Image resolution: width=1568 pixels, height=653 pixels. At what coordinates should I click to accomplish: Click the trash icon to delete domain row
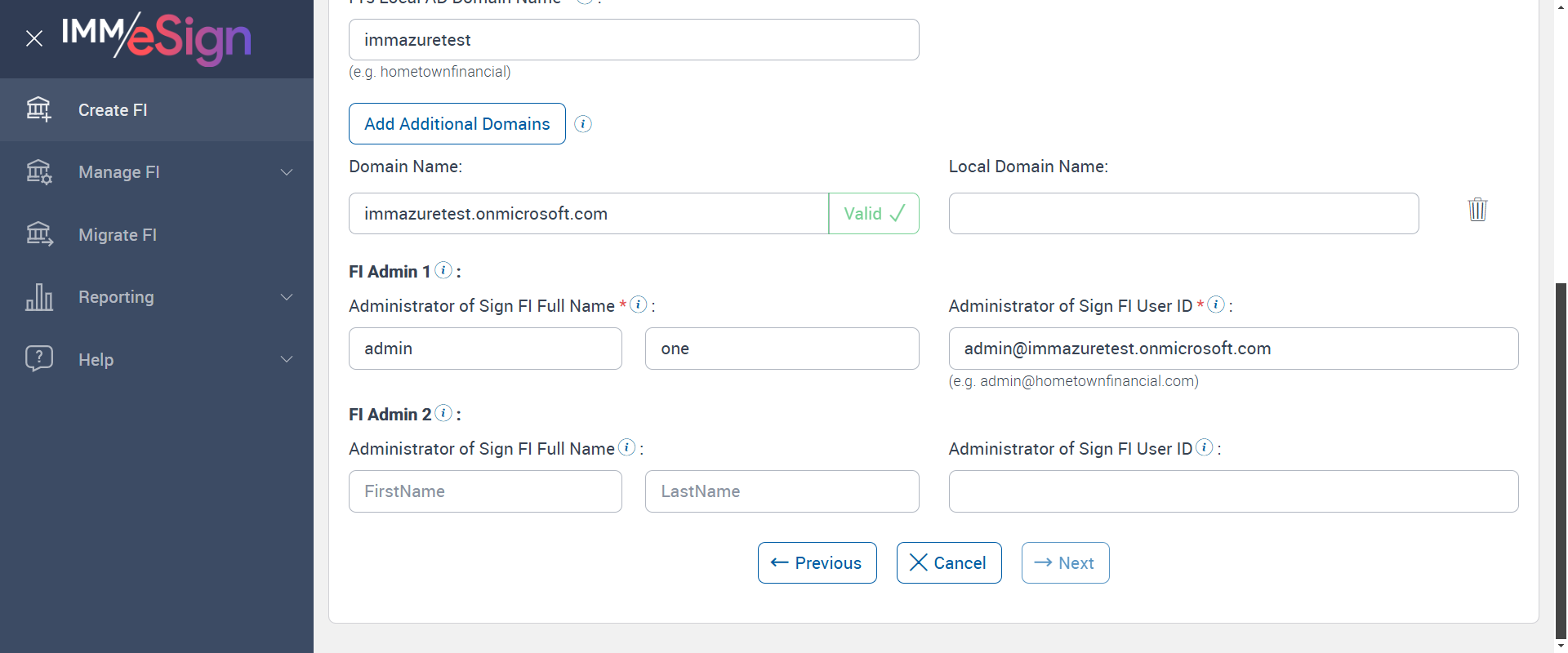click(1477, 210)
